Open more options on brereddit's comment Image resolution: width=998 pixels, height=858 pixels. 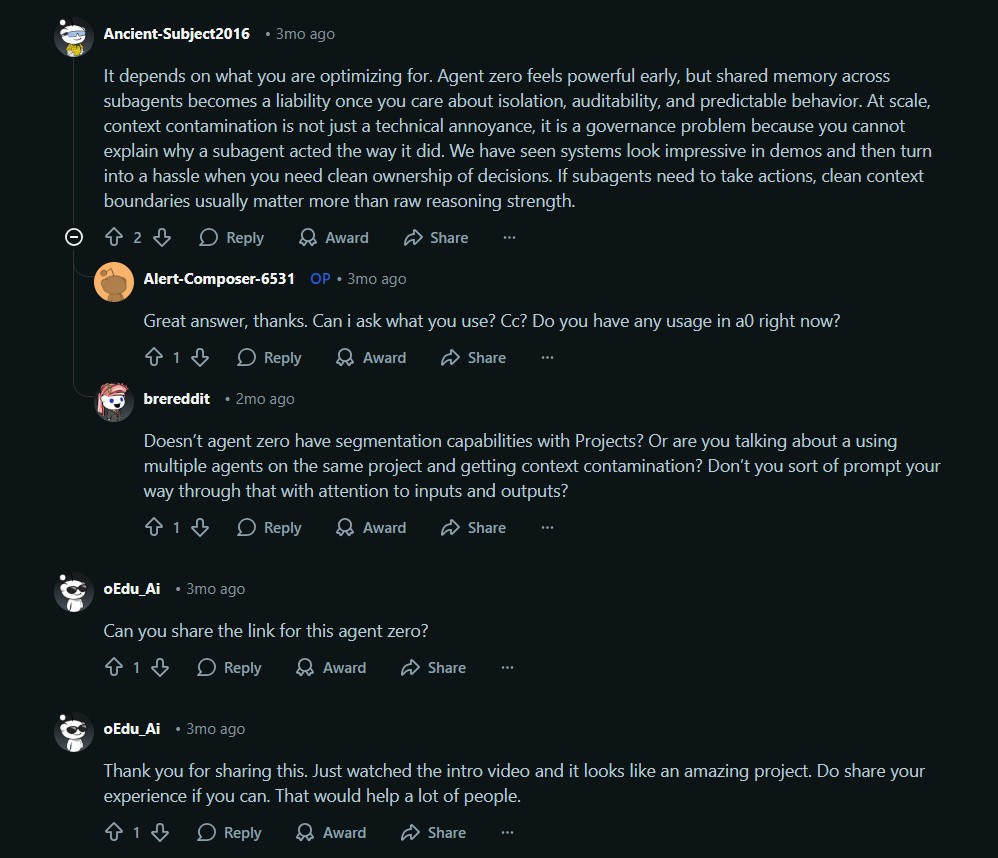coord(547,528)
